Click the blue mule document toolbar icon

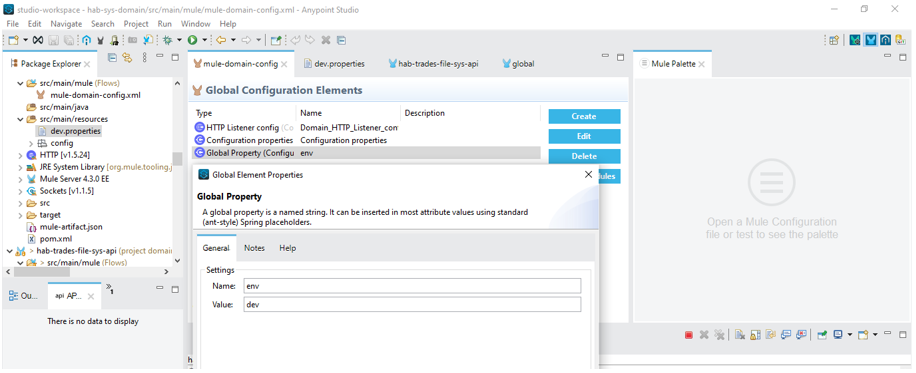pos(148,40)
